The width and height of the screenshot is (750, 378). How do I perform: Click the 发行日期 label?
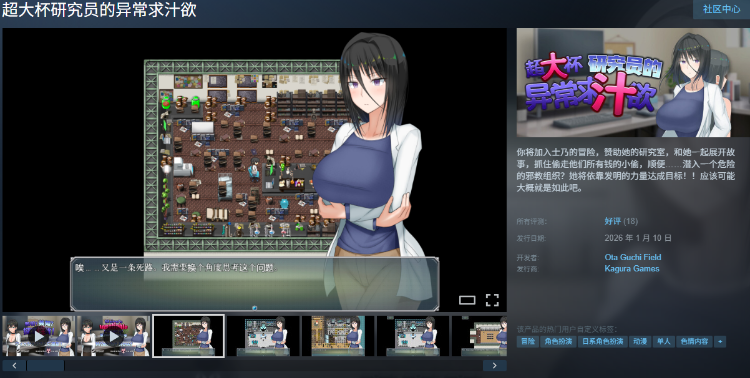point(531,238)
